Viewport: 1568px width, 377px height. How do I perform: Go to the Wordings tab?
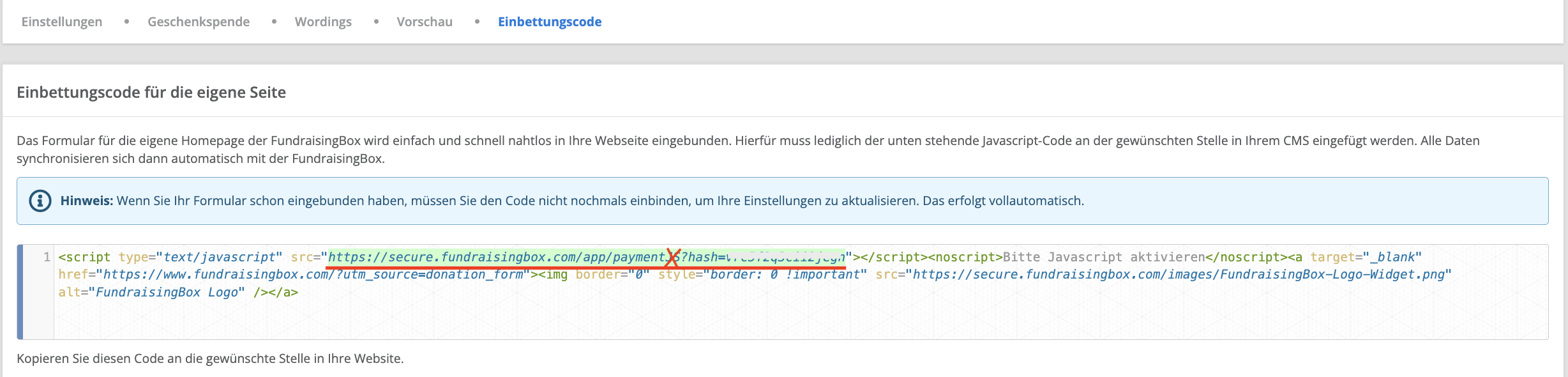tap(323, 22)
